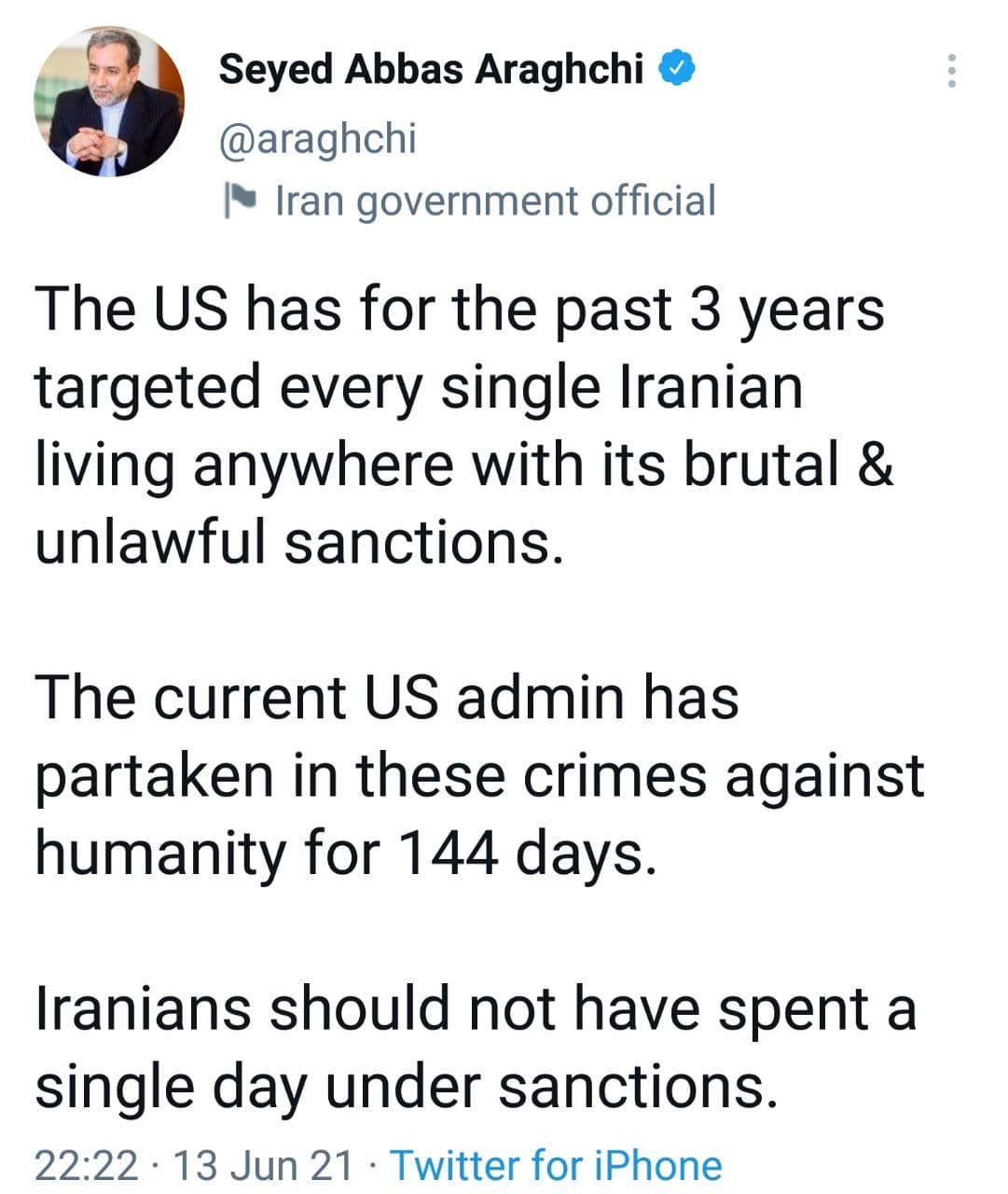Tap the blue verified badge icon
Viewport: 1008px width, 1194px height.
pos(677,69)
